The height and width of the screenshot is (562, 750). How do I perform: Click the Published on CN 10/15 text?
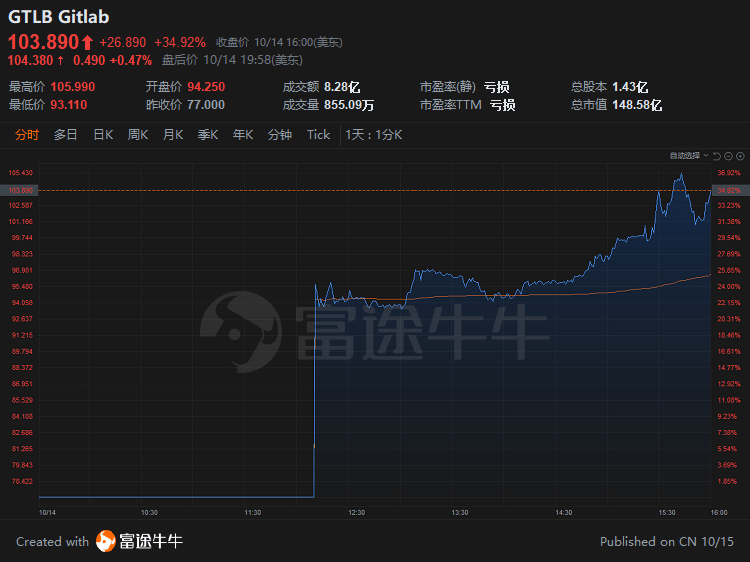[667, 541]
